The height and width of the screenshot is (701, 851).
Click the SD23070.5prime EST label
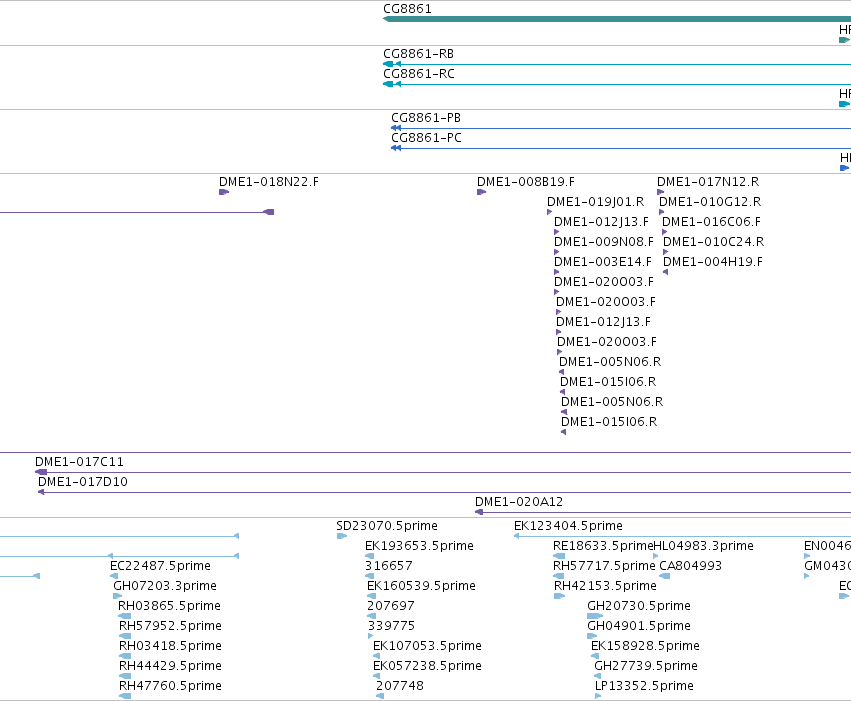[x=387, y=526]
